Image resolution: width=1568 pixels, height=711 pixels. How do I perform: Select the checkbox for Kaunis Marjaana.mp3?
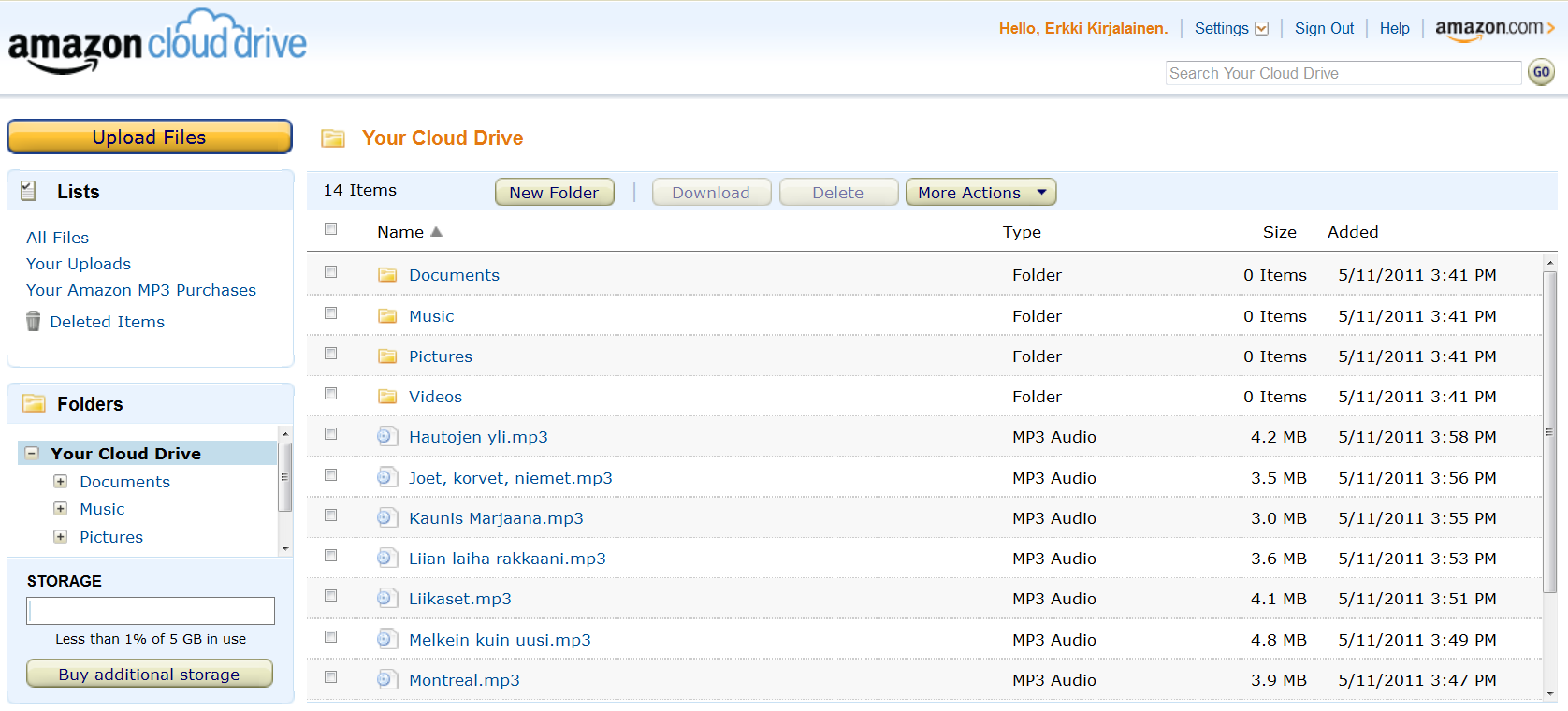(330, 515)
